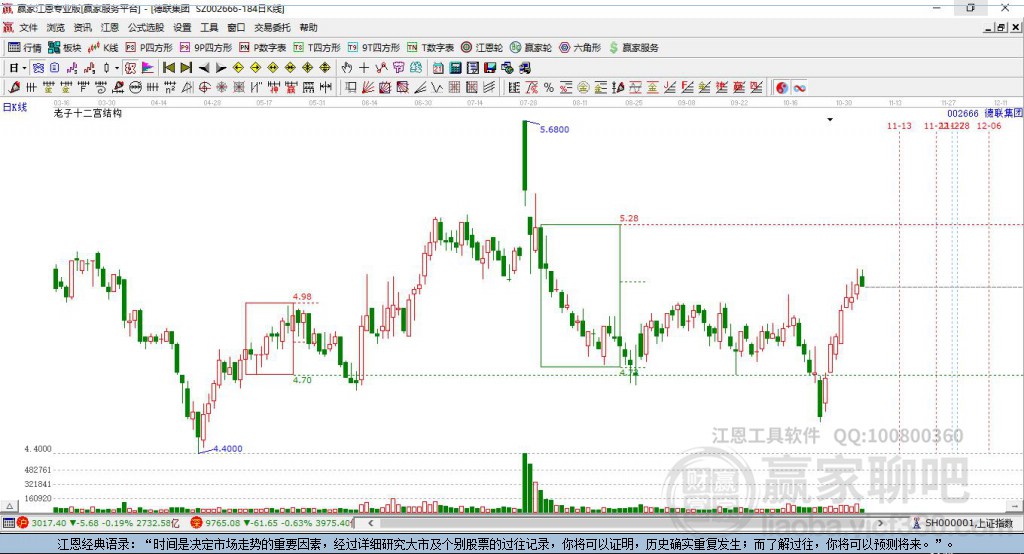Open the 交易委托 menu
This screenshot has width=1024, height=554.
(x=272, y=27)
